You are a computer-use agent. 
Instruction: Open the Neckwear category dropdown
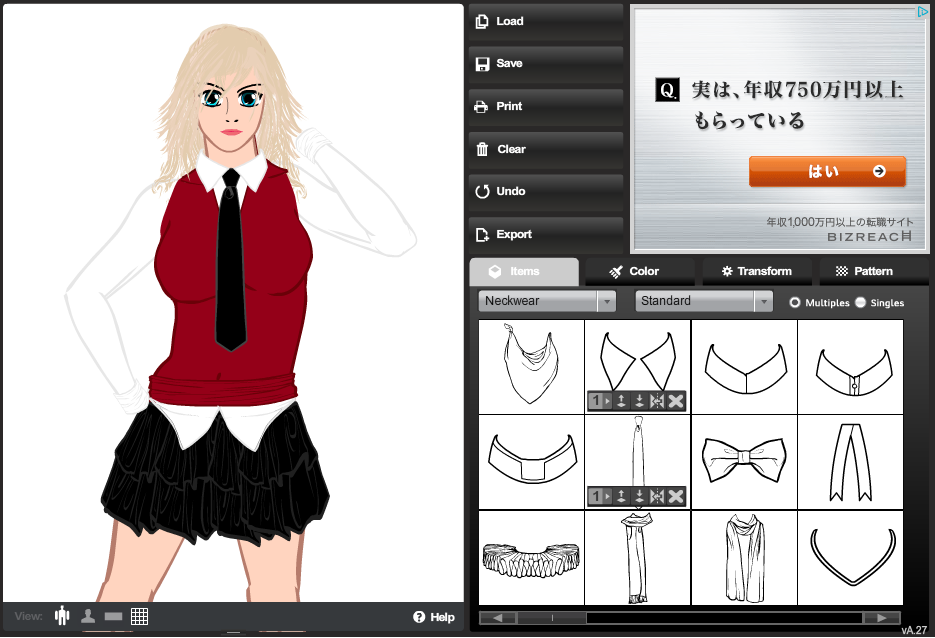point(547,301)
